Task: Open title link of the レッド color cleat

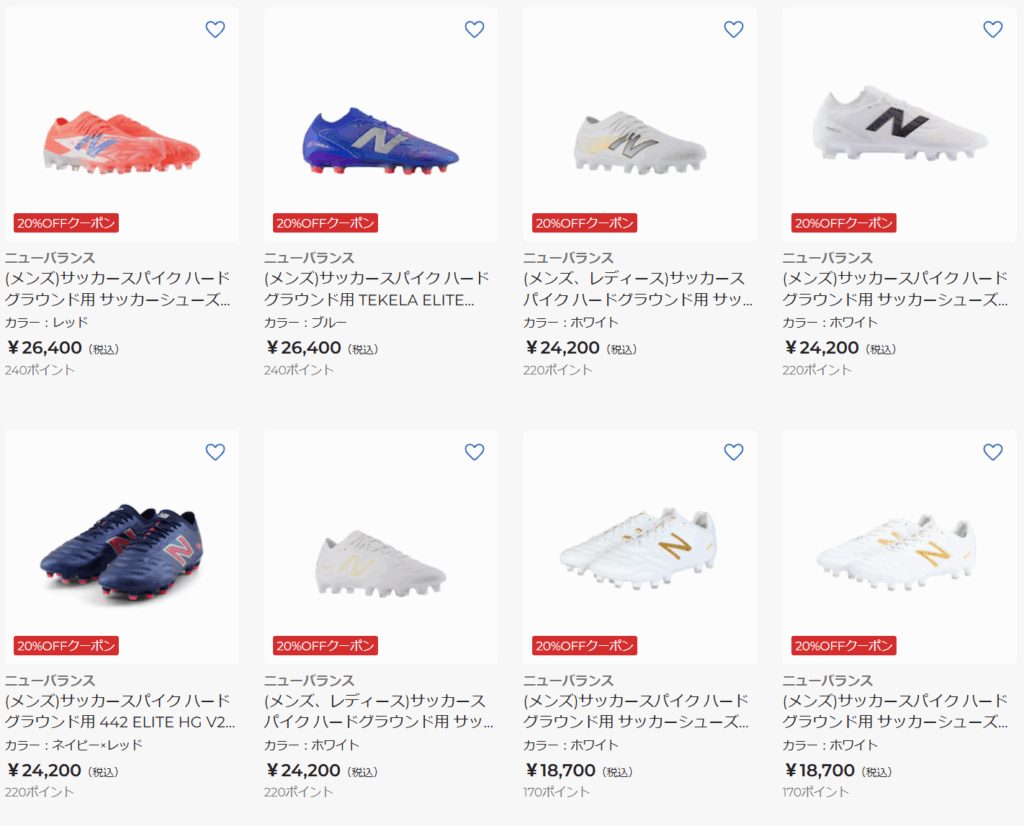Action: pos(118,289)
